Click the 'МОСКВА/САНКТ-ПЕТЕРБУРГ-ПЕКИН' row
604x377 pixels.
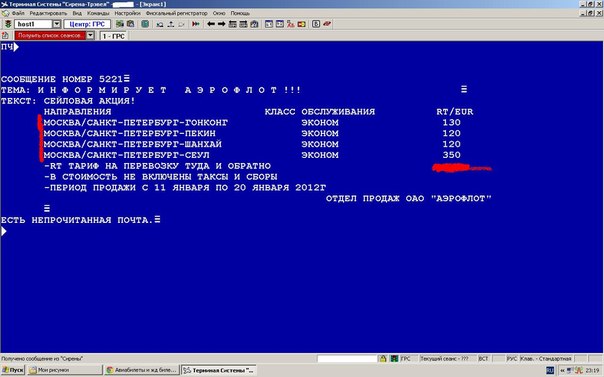click(129, 133)
